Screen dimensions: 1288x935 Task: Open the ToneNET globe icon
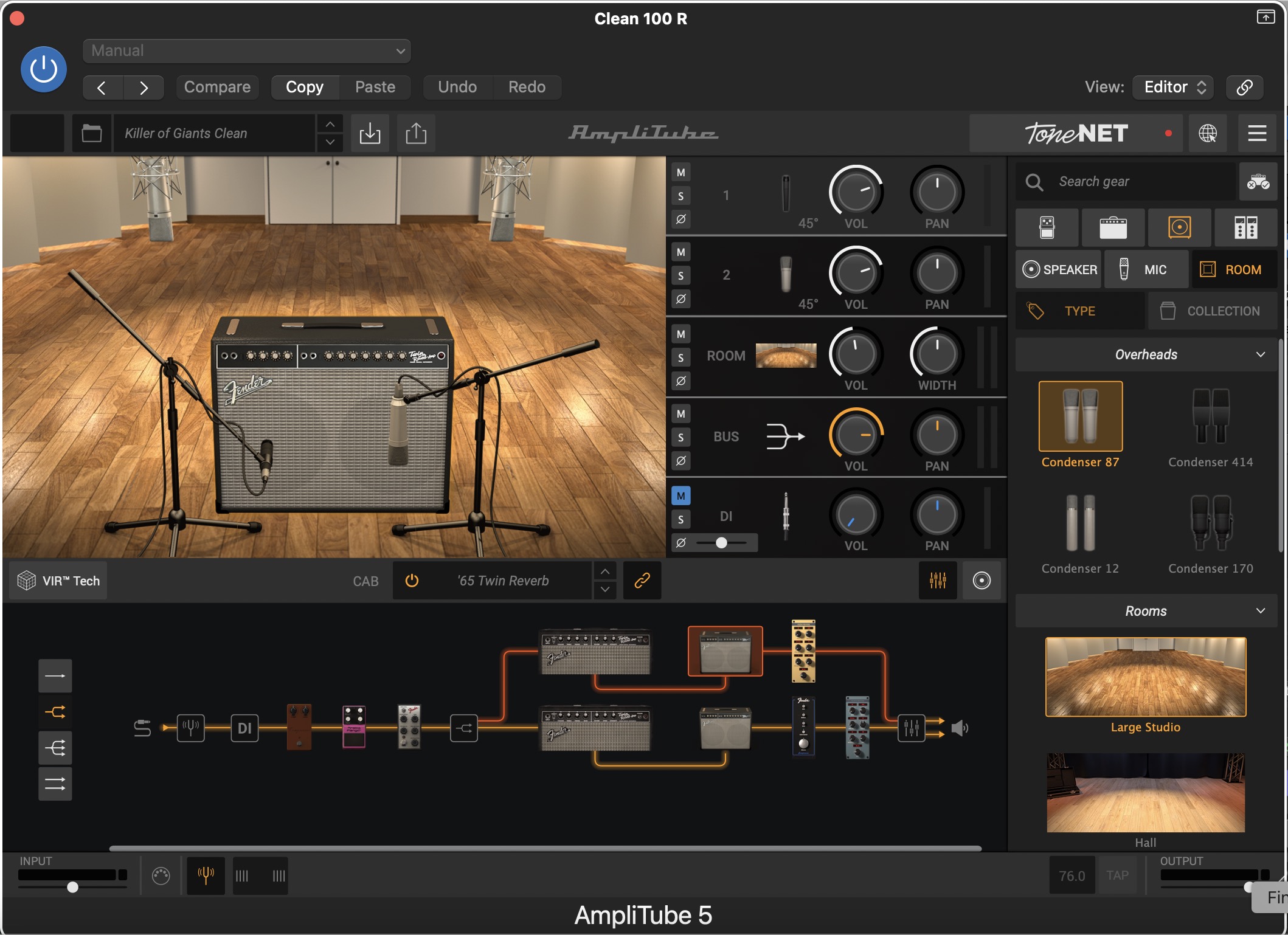click(1208, 133)
